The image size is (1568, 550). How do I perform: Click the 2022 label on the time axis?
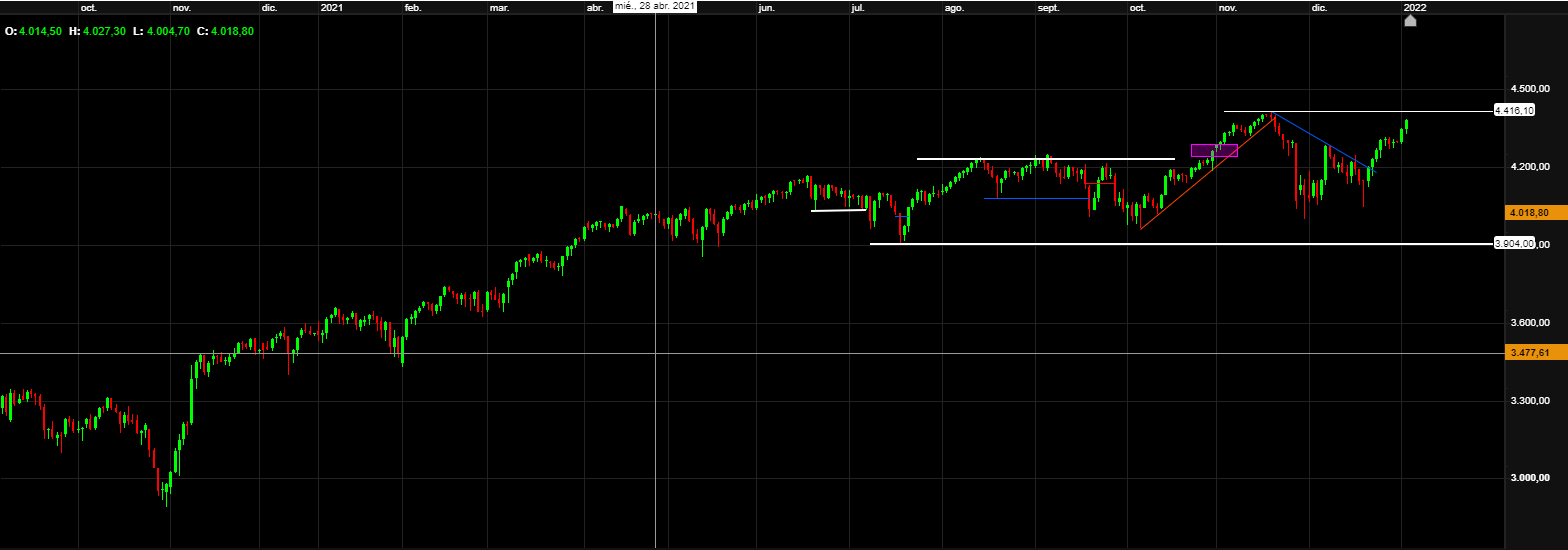click(x=1415, y=7)
